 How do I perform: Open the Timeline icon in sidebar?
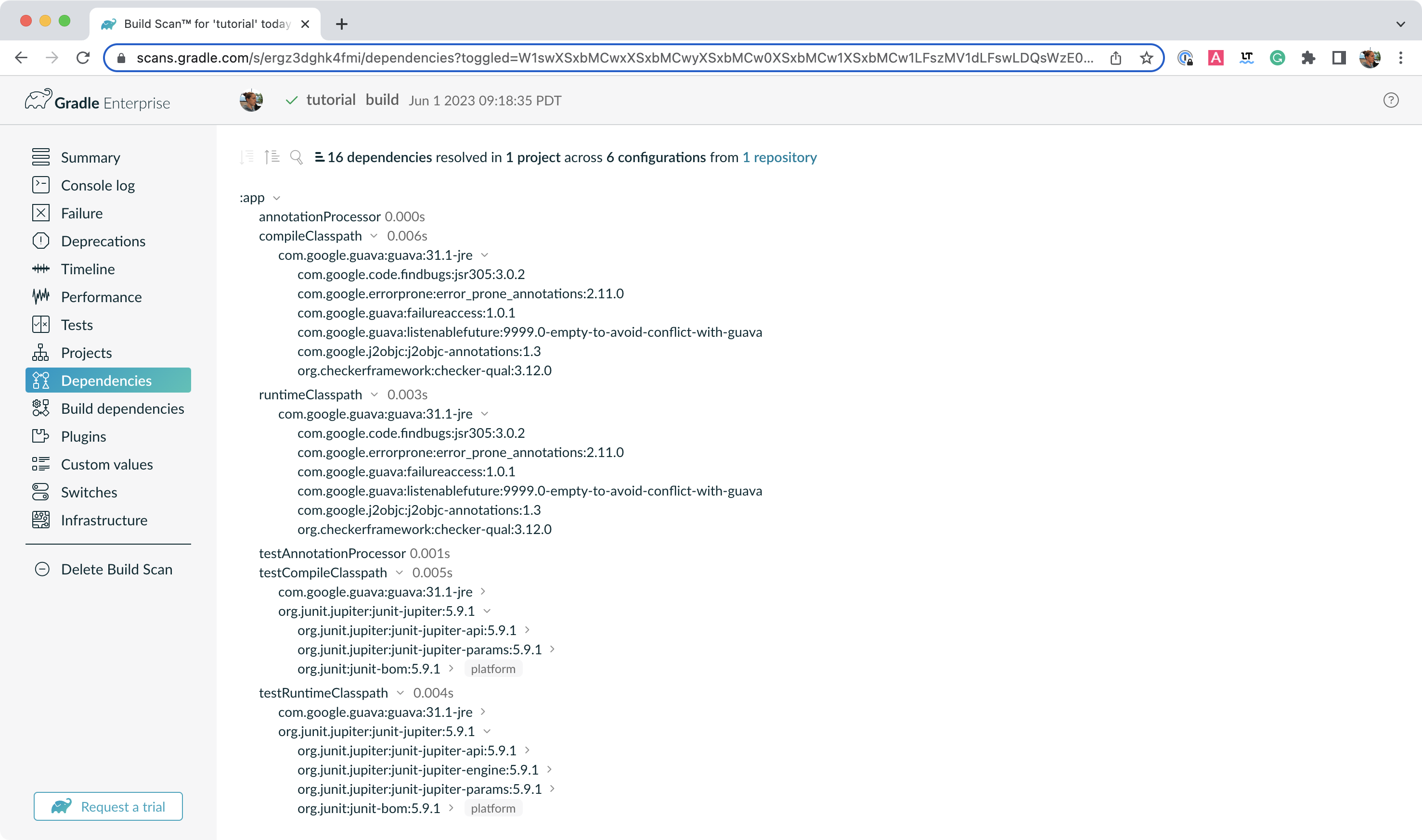pyautogui.click(x=40, y=269)
